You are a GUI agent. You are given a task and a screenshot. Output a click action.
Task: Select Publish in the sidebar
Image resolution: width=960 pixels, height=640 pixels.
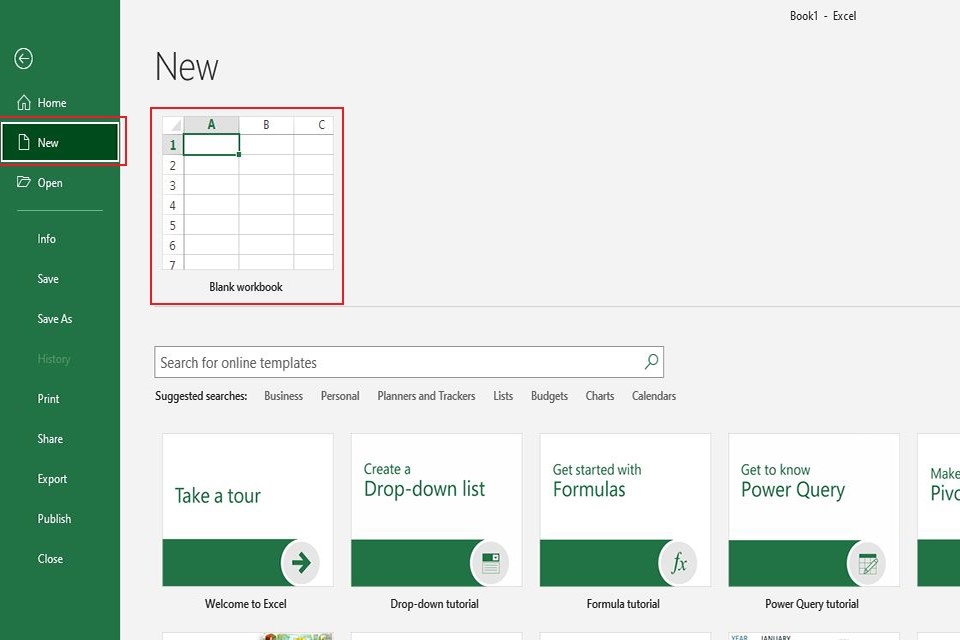(x=60, y=519)
